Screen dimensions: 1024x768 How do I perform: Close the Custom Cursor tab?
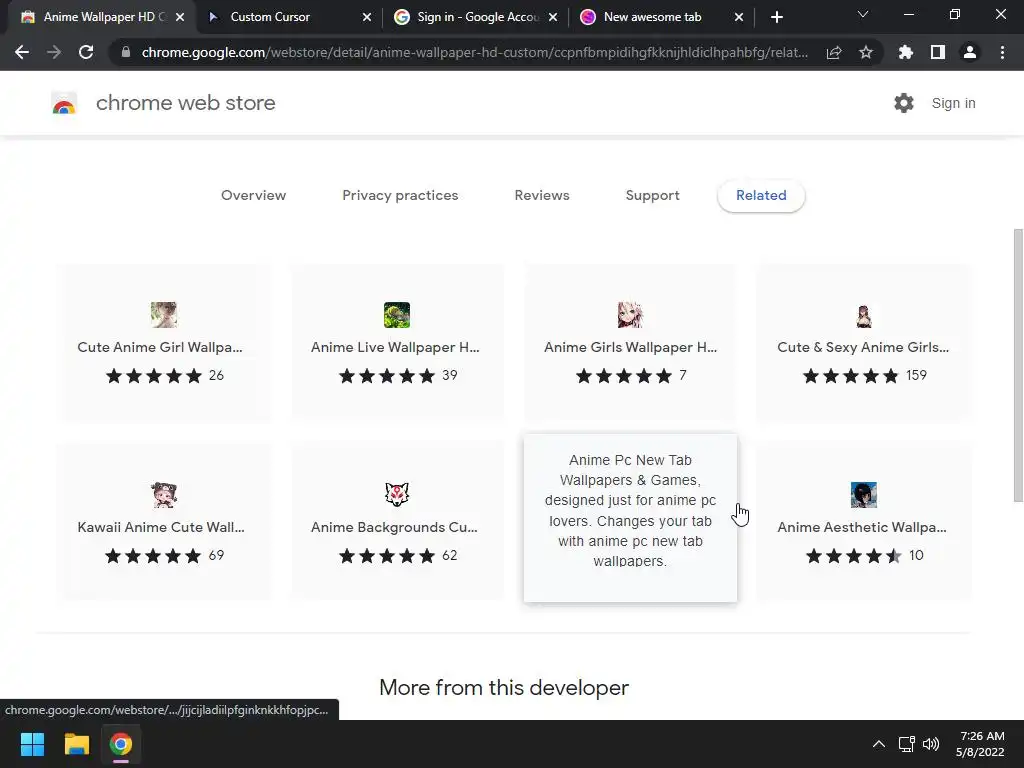[x=367, y=18]
